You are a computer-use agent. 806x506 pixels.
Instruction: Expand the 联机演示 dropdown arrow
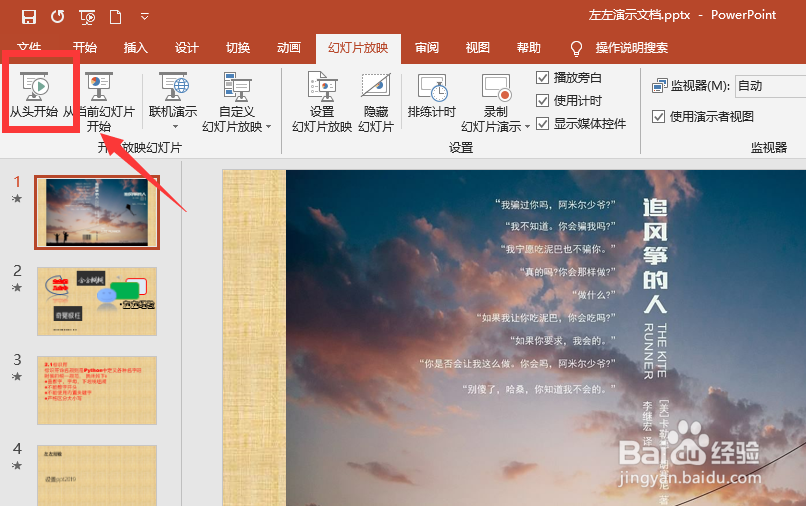coord(175,126)
